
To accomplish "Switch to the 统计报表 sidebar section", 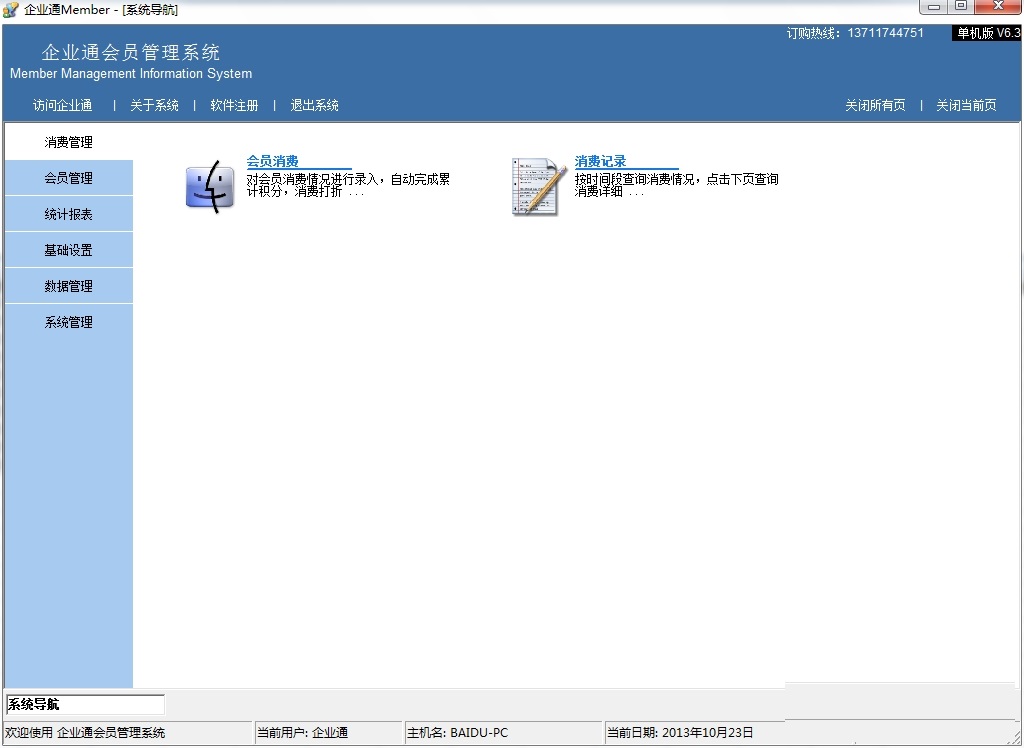I will click(68, 213).
